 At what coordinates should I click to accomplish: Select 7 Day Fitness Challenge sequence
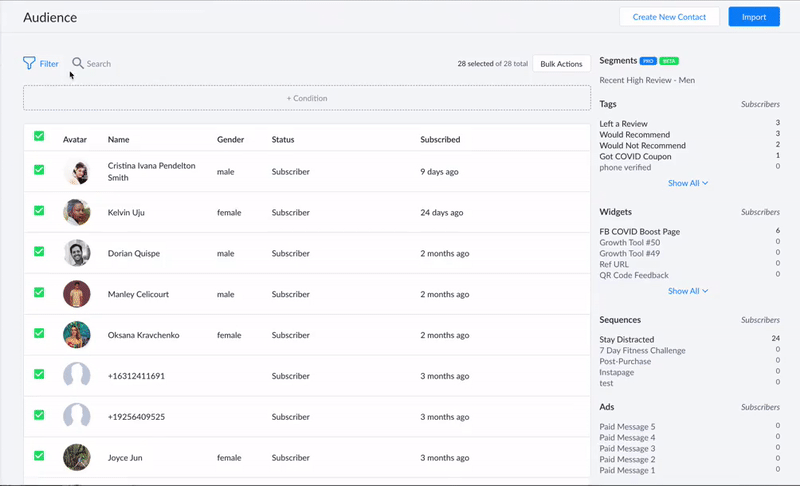click(642, 350)
